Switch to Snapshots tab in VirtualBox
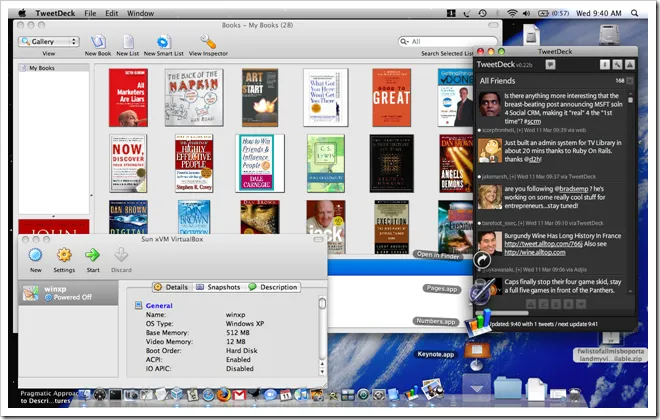The width and height of the screenshot is (660, 420). point(218,287)
